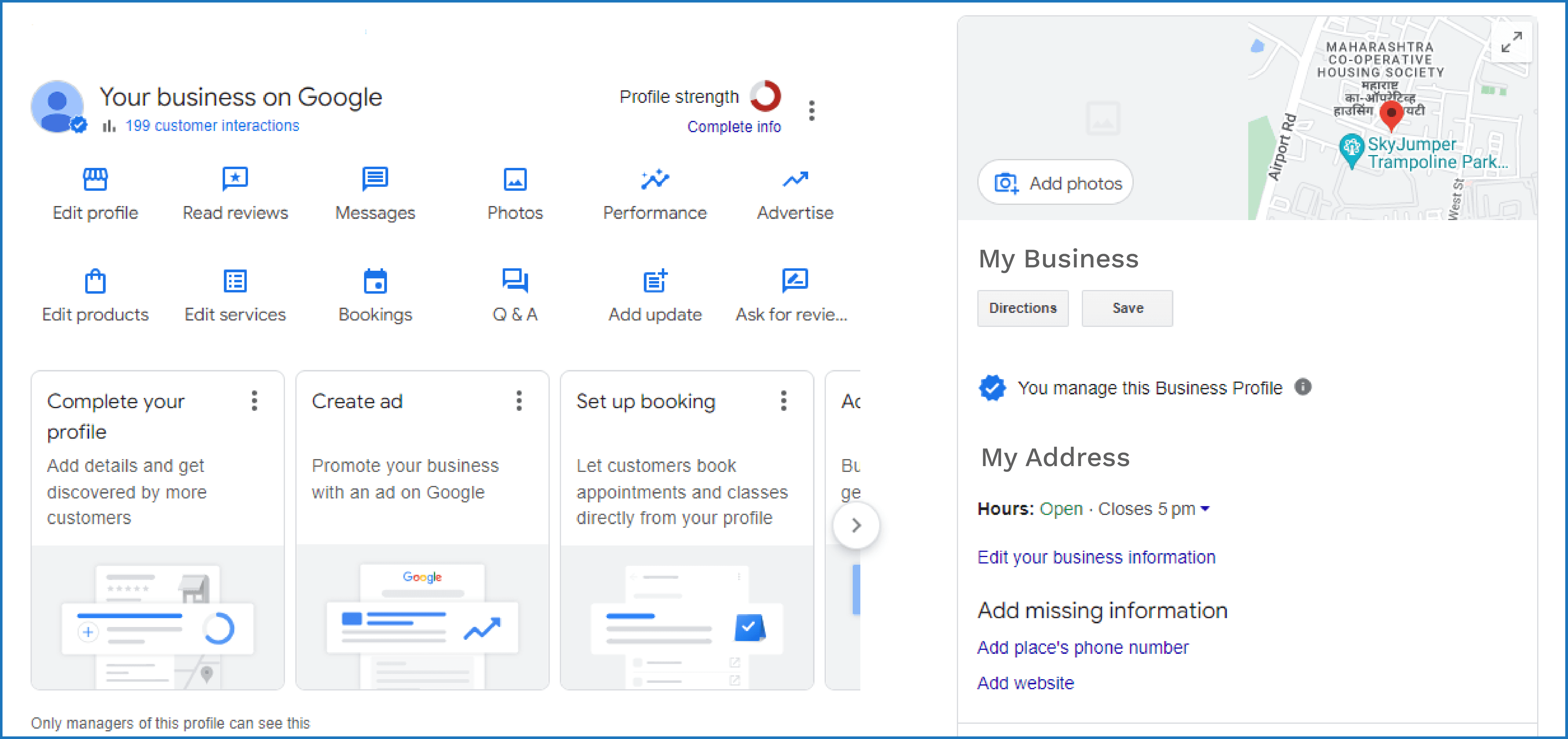The height and width of the screenshot is (739, 1568).
Task: Click the info icon beside Business Profile
Action: click(1303, 387)
